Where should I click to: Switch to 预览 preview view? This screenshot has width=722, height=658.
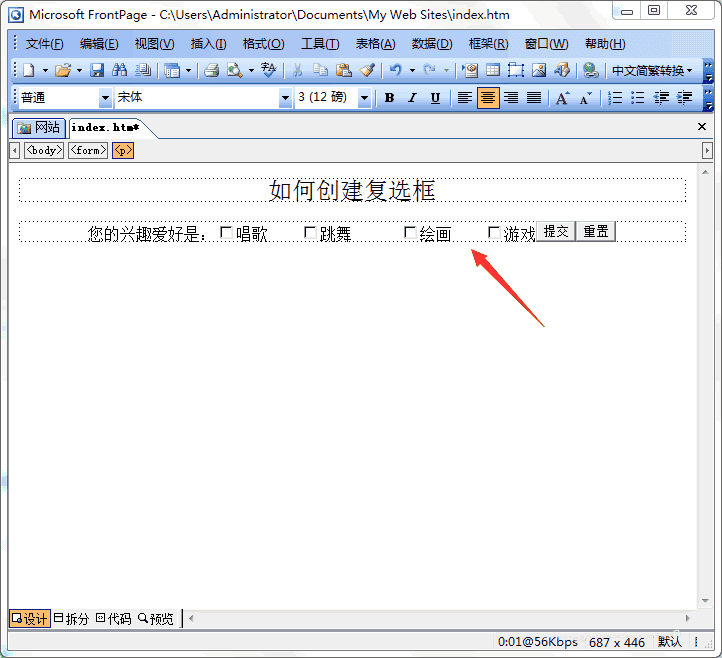156,618
